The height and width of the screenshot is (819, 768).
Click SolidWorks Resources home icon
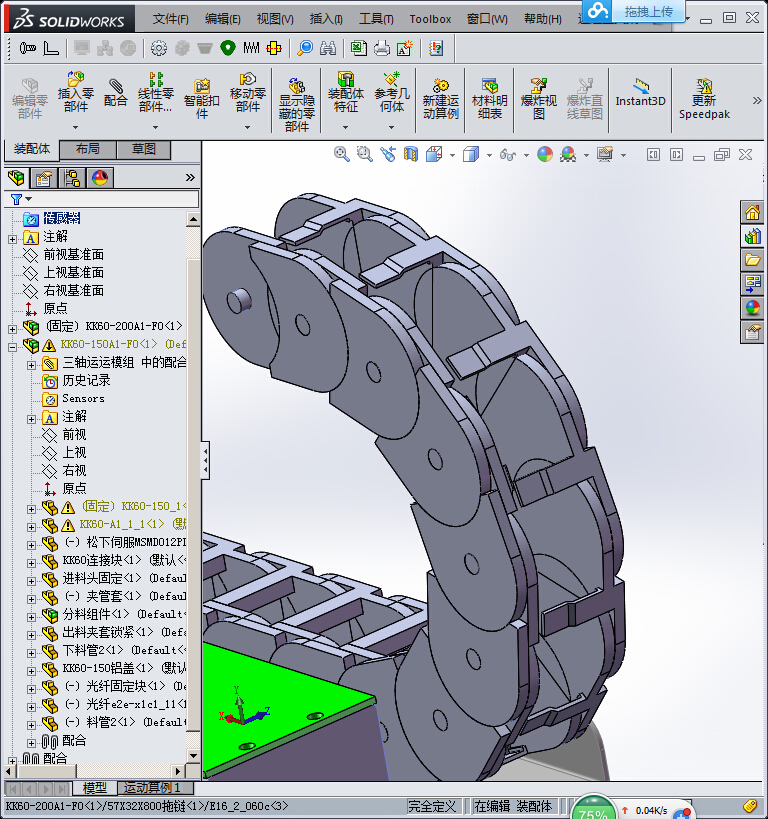[752, 213]
